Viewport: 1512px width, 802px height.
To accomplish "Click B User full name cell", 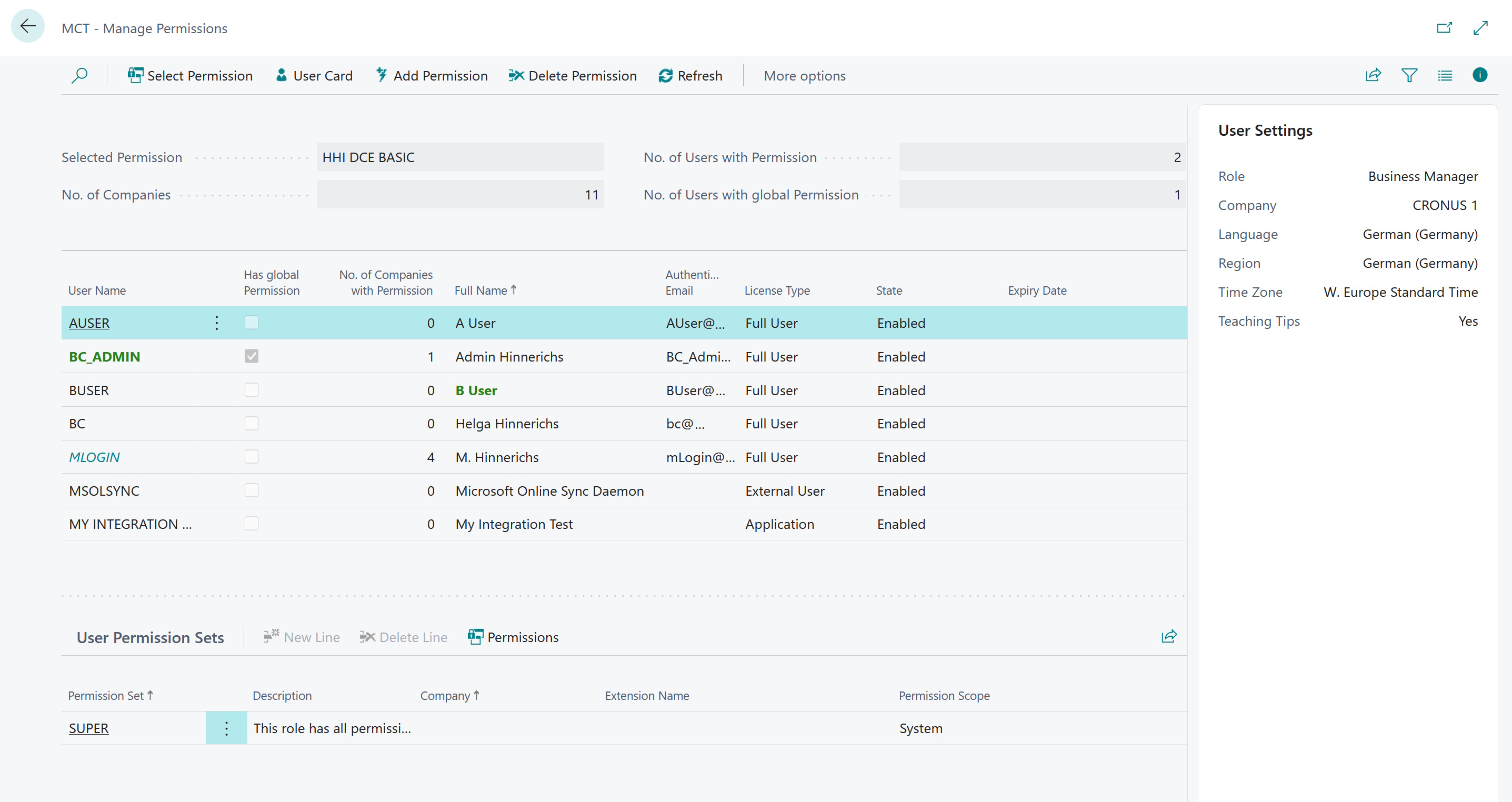I will click(476, 390).
